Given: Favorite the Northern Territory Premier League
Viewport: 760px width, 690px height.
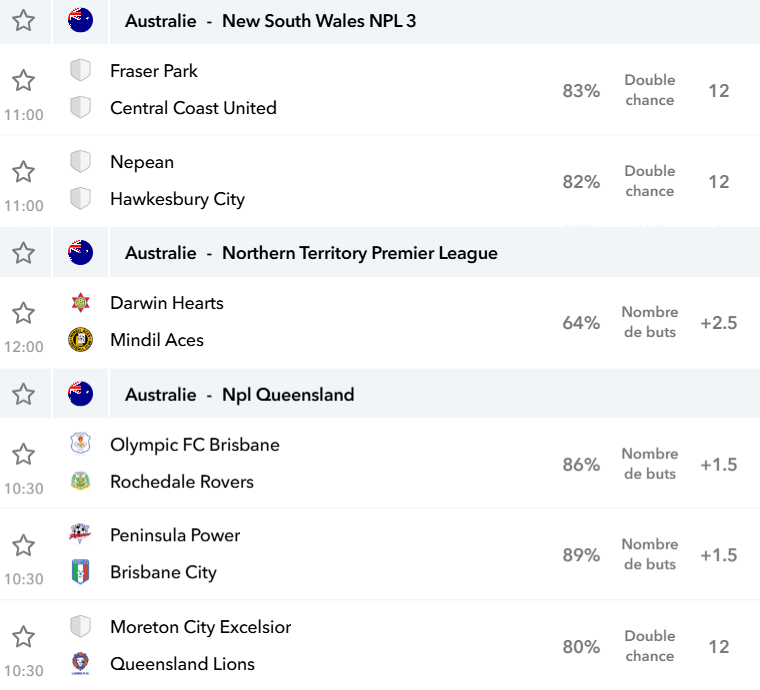Looking at the screenshot, I should click(x=23, y=253).
